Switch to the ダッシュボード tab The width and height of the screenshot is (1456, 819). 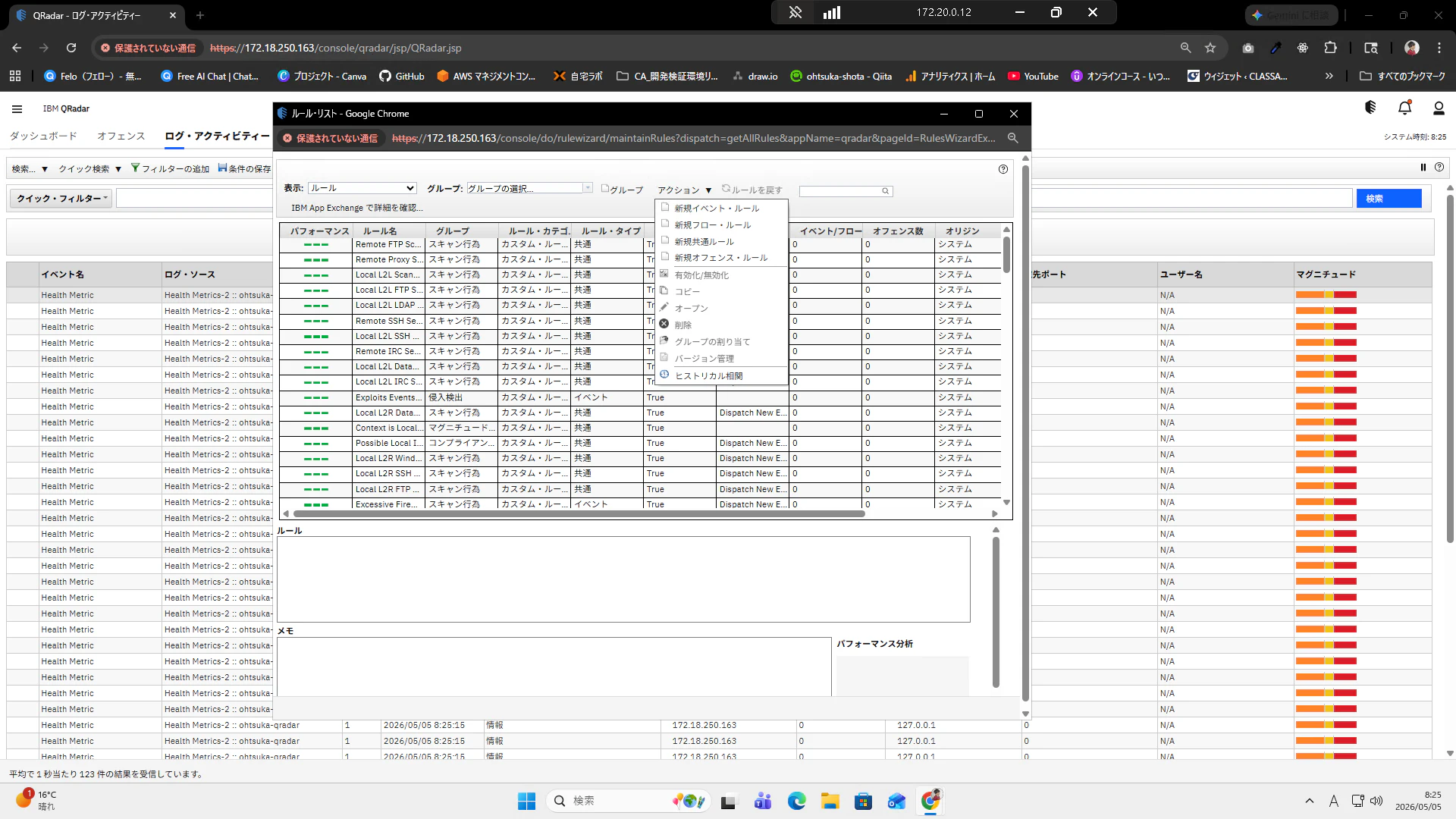43,136
